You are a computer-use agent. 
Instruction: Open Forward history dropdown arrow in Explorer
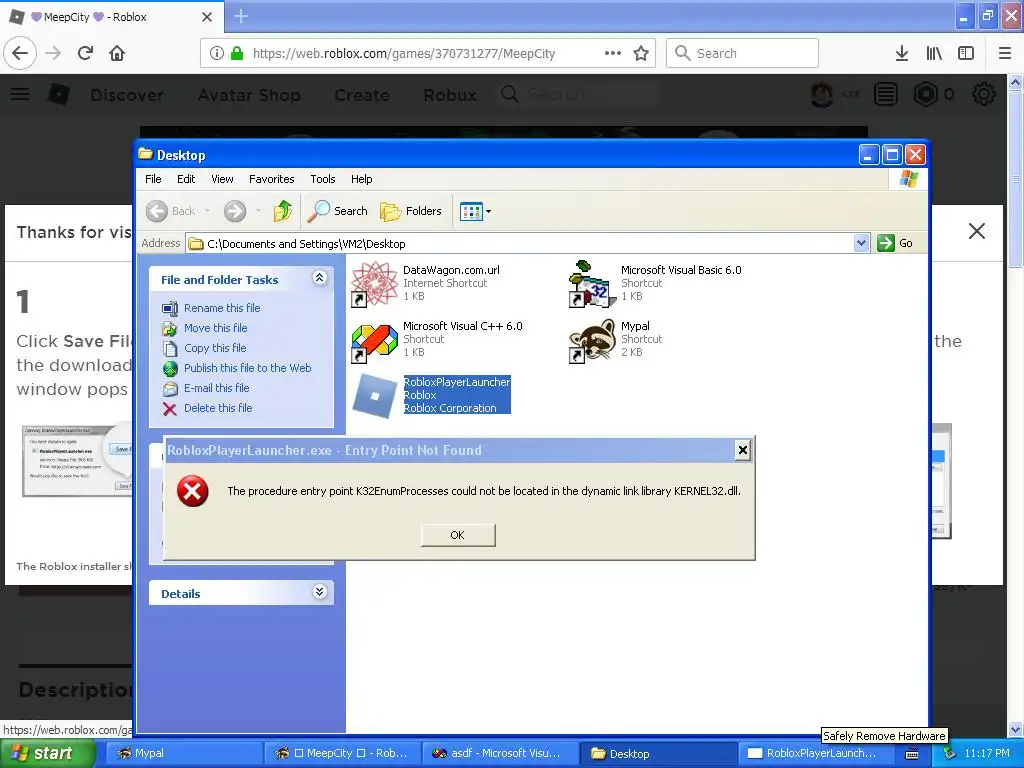258,211
